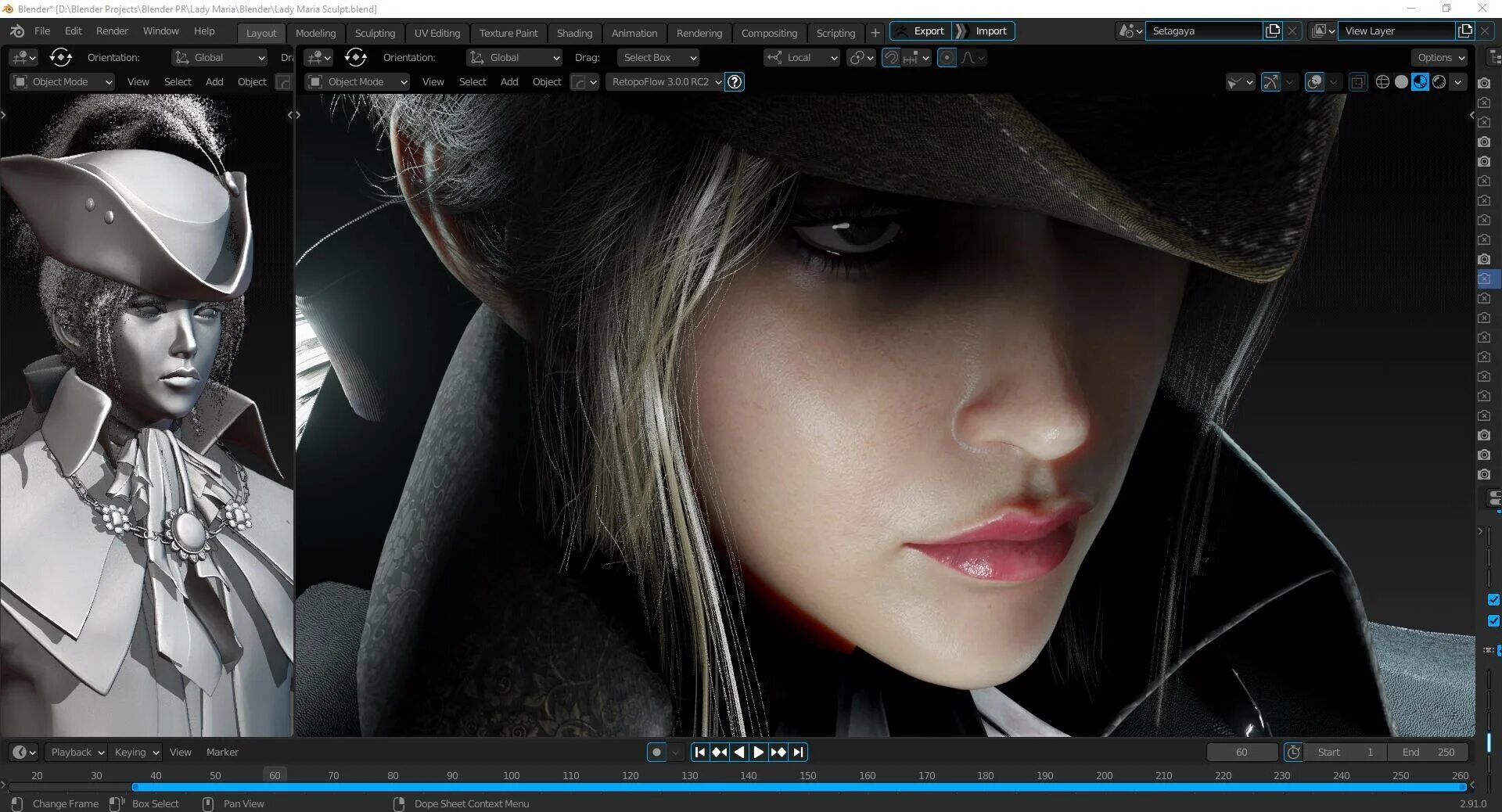Toggle X-ray mode in viewport

[1358, 81]
